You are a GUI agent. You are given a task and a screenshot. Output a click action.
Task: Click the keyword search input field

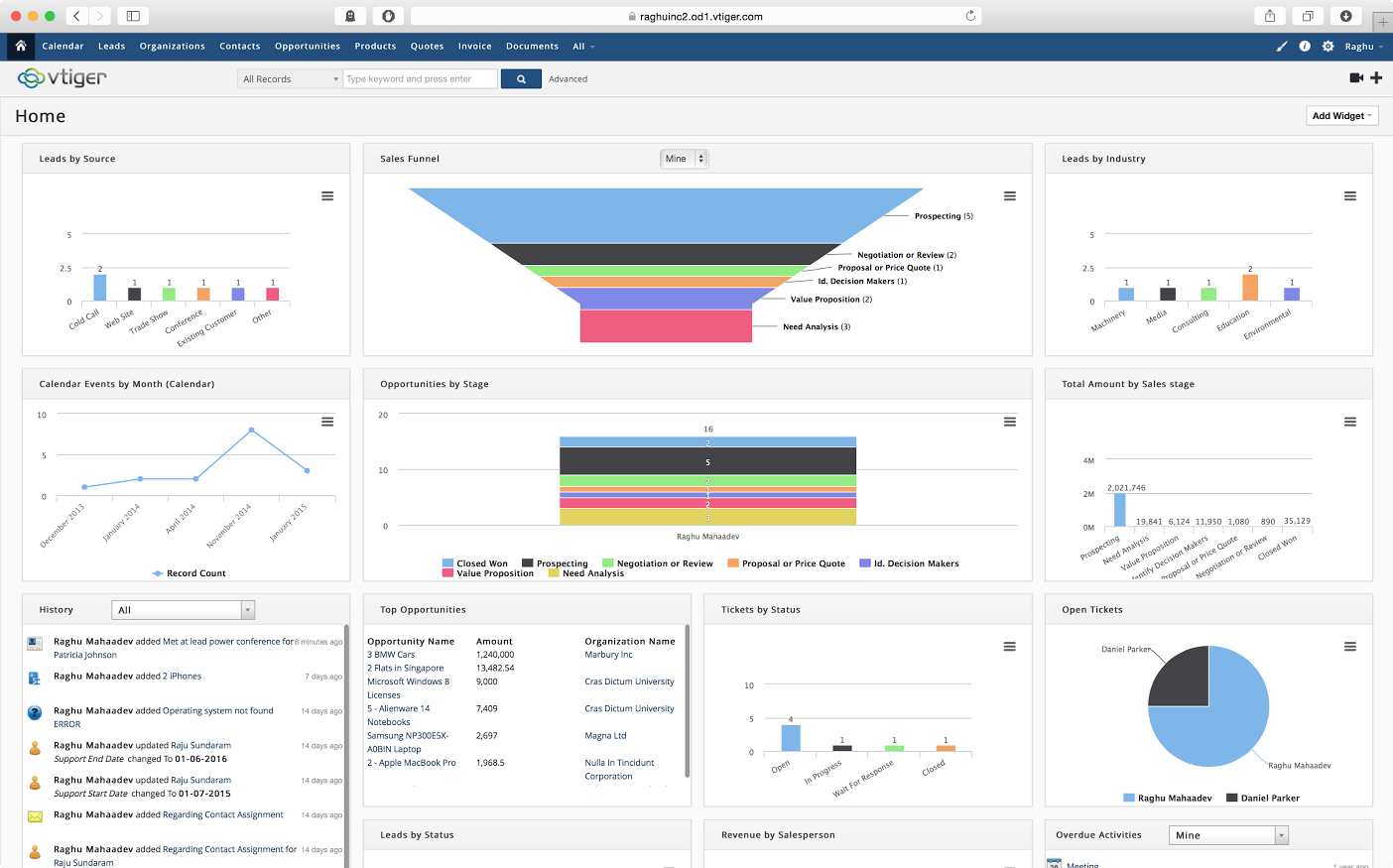coord(420,78)
